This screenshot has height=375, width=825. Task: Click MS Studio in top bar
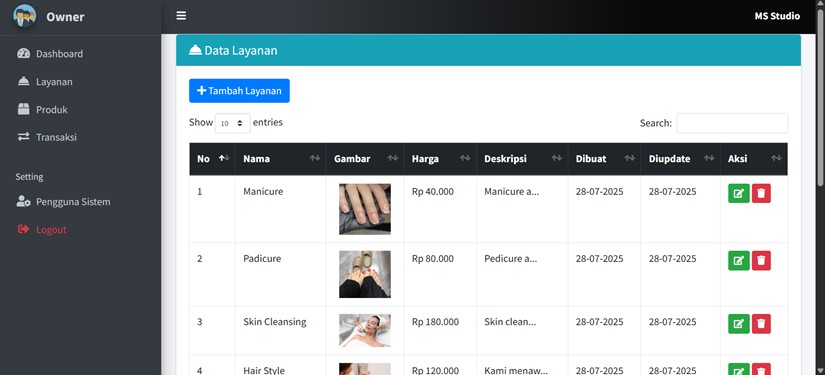point(777,16)
